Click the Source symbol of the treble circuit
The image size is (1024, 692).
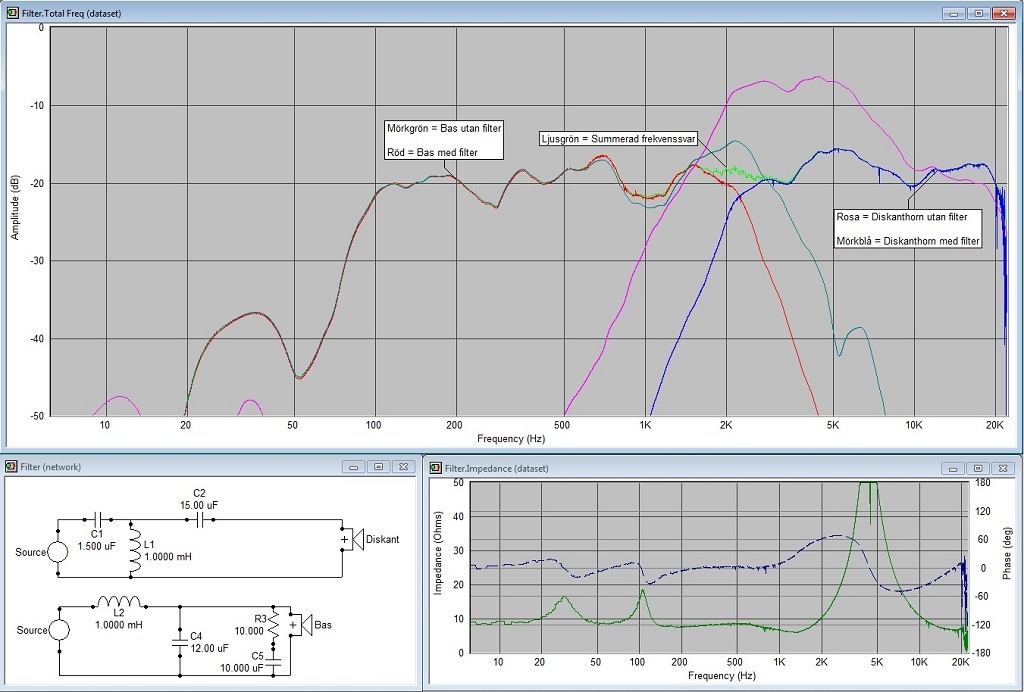59,551
